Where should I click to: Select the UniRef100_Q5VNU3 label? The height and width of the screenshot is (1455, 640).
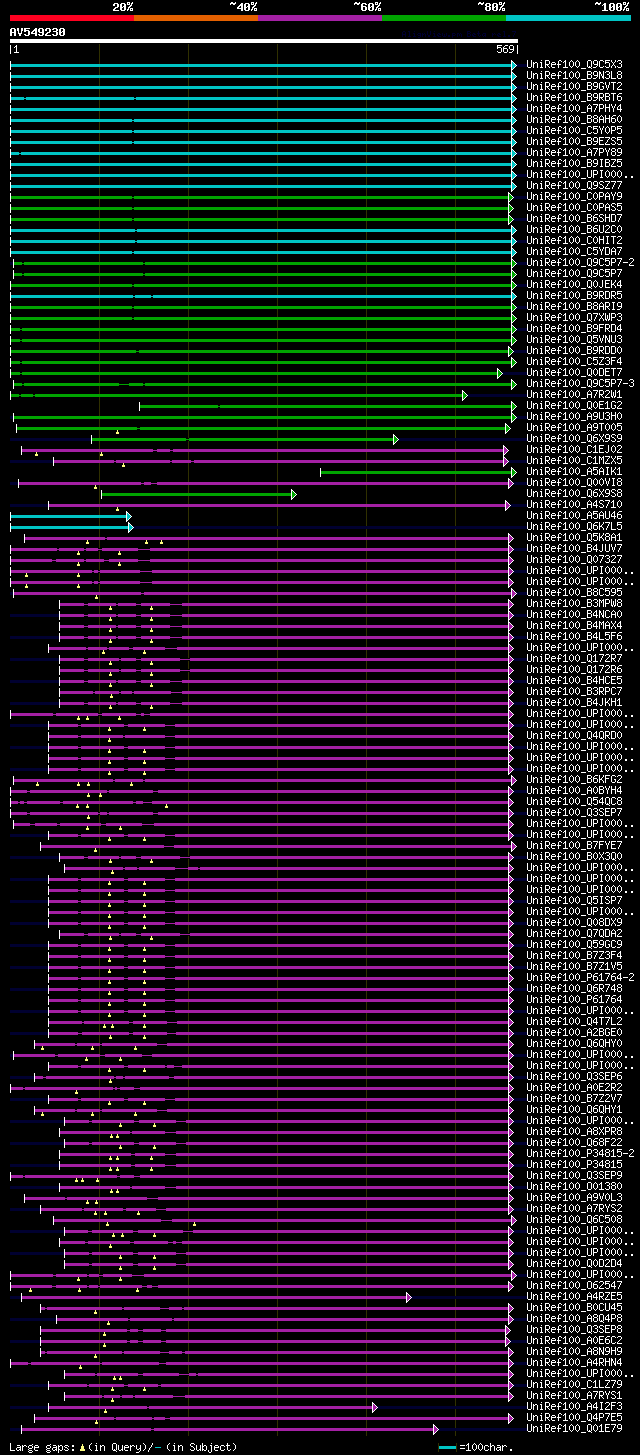tap(574, 339)
